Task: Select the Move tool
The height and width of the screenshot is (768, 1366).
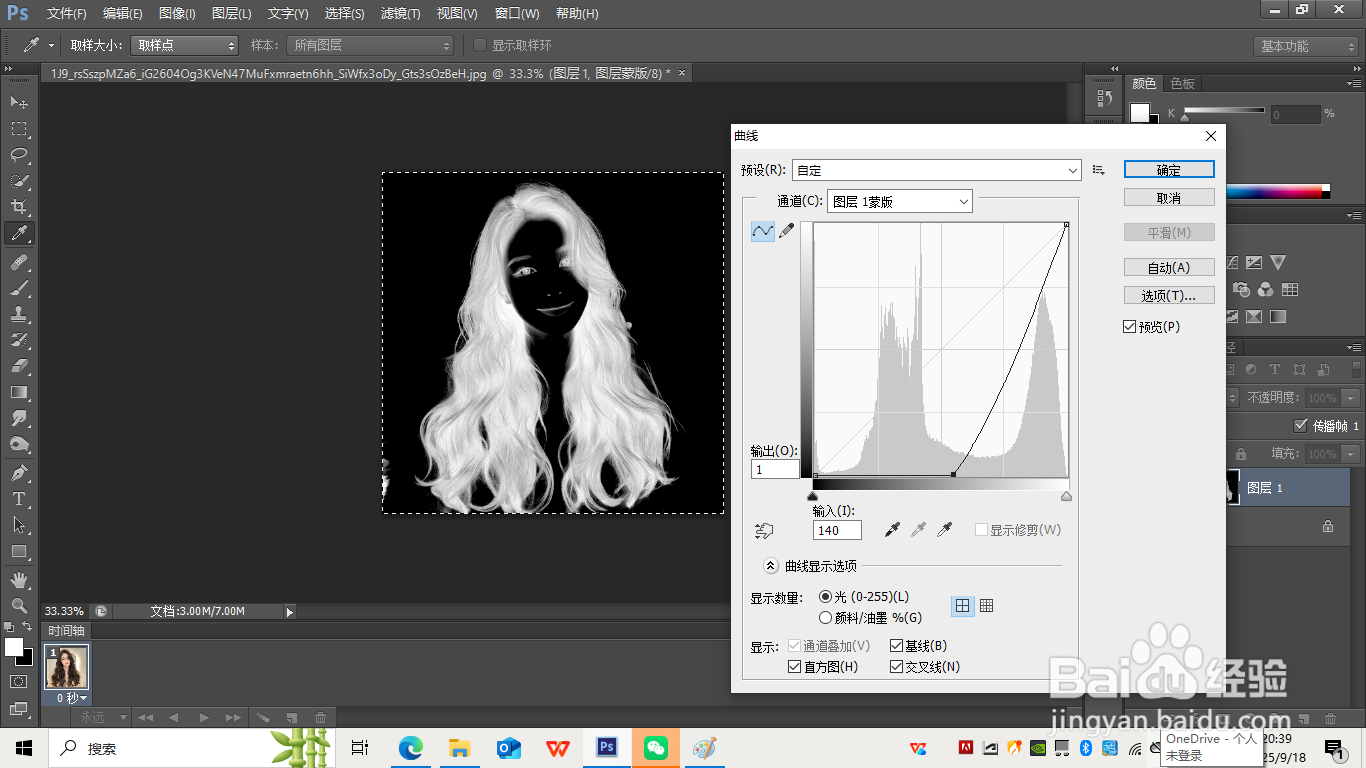Action: [19, 103]
